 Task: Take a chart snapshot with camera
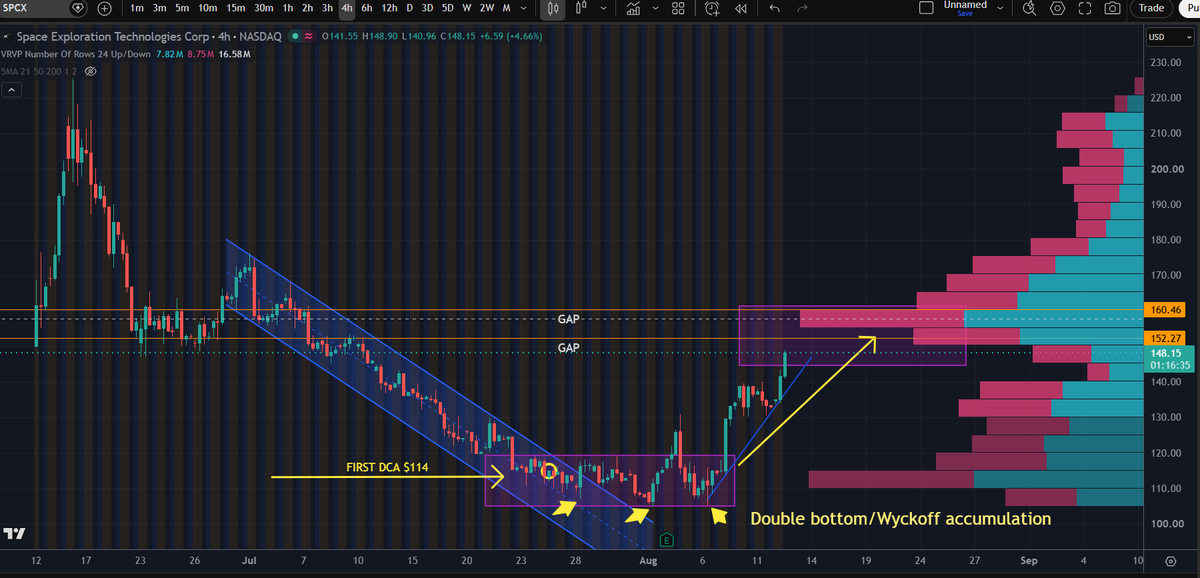(1112, 8)
